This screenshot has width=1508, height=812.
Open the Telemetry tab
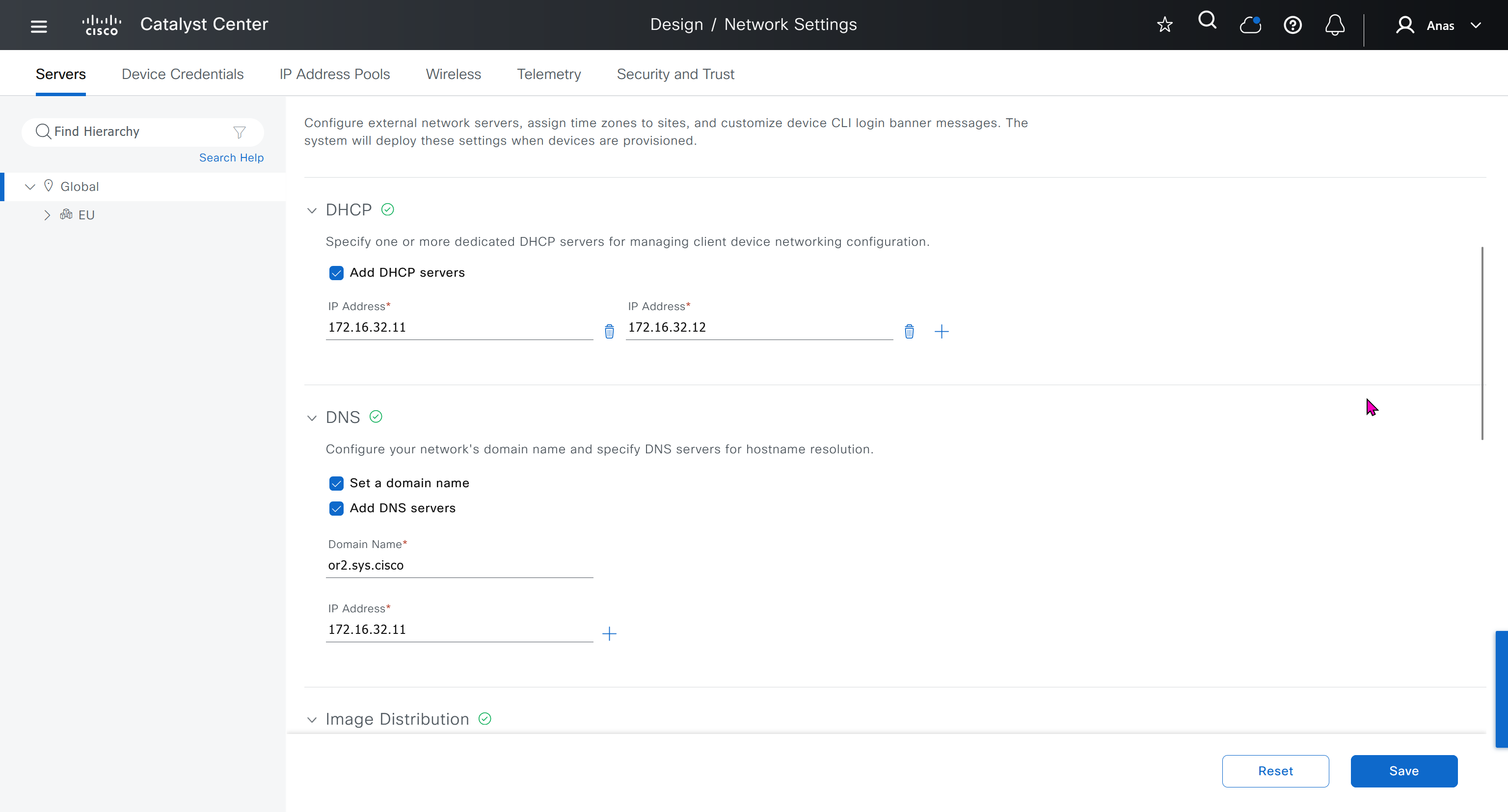coord(548,74)
